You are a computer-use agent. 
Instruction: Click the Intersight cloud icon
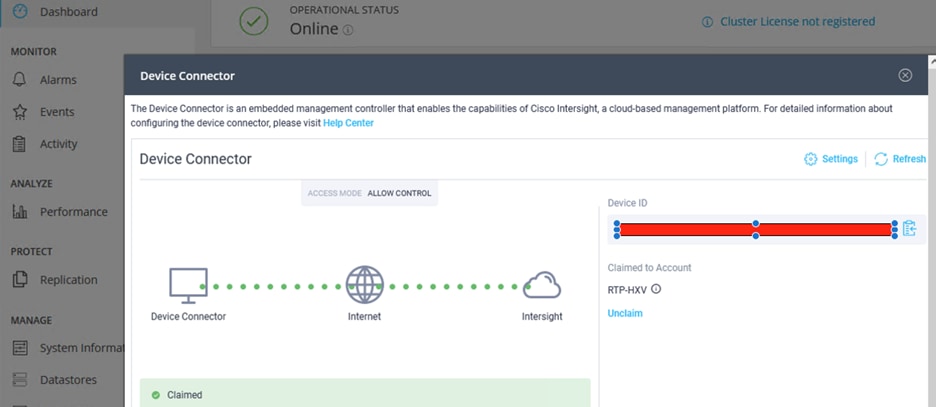point(541,285)
